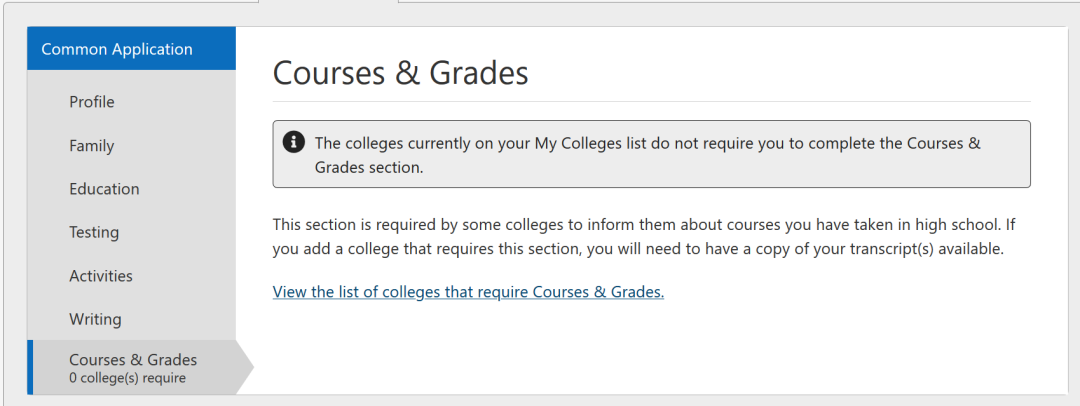Click the Courses & Grades page heading
Image resolution: width=1080 pixels, height=406 pixels.
400,73
